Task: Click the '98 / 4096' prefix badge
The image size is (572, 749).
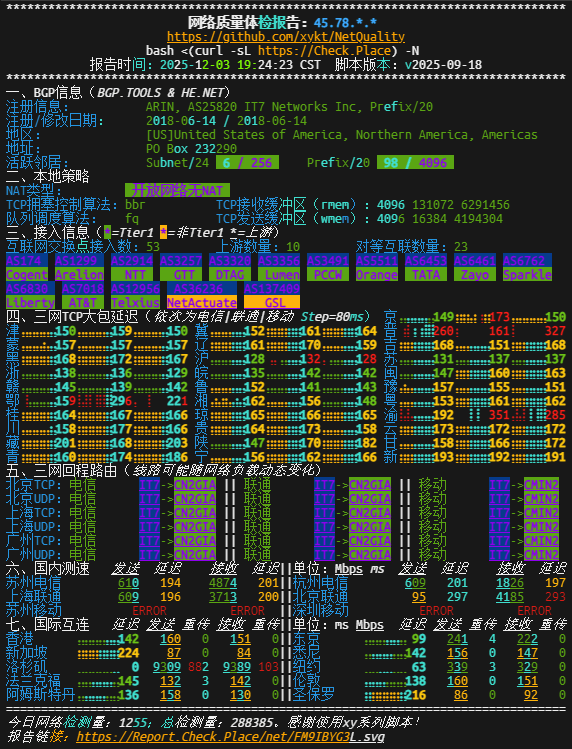Action: (x=415, y=162)
